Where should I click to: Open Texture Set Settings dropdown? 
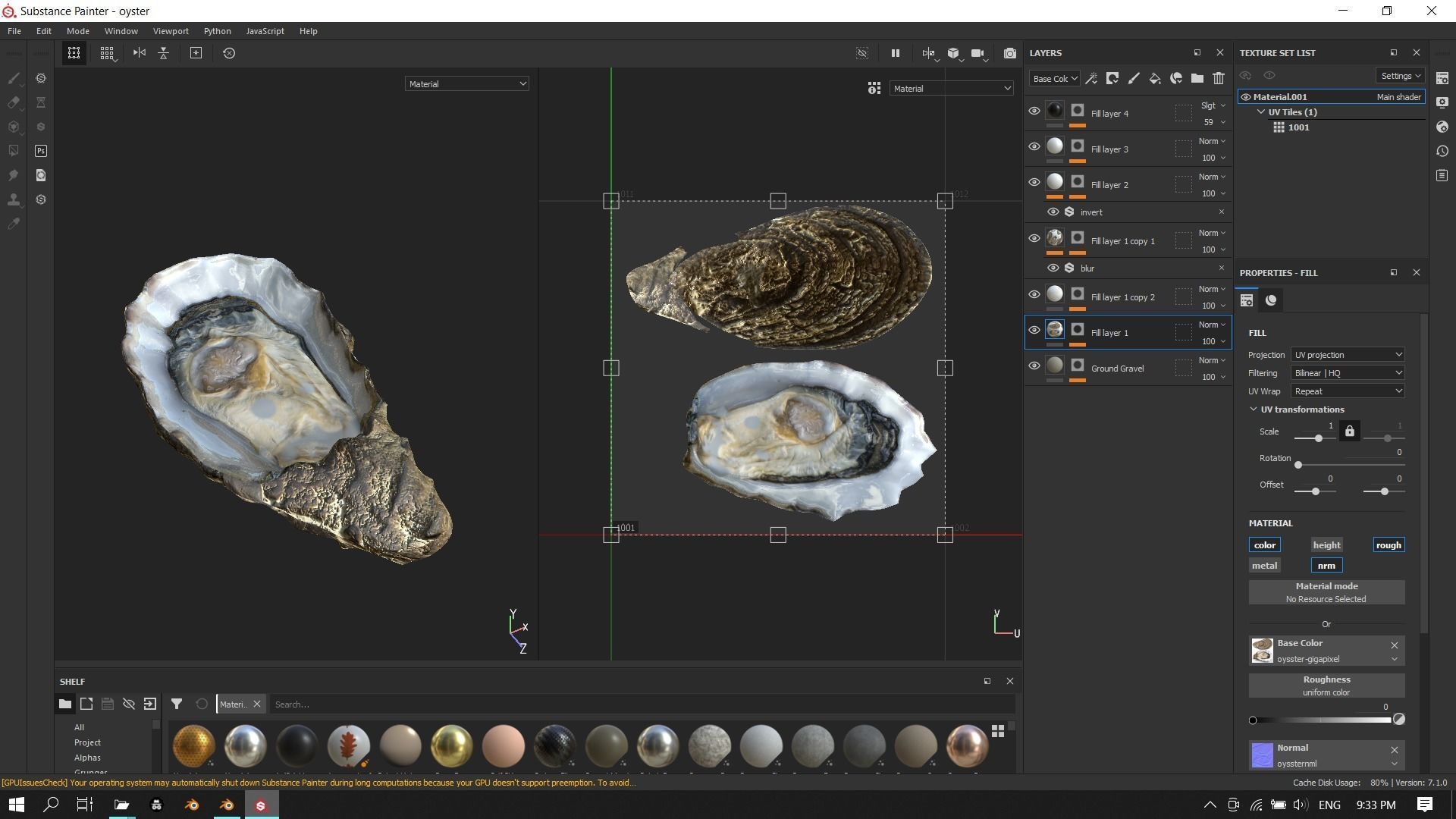coord(1400,76)
